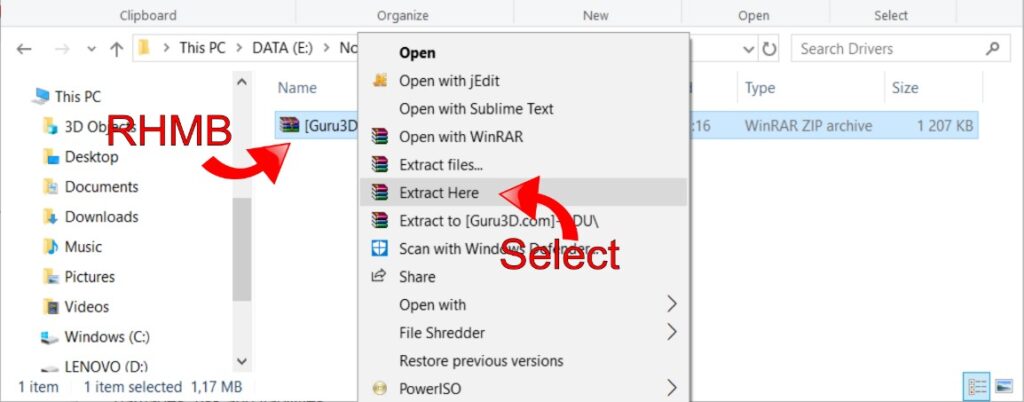Image resolution: width=1024 pixels, height=402 pixels.
Task: Click the jEdit icon in context menu
Action: 379,81
